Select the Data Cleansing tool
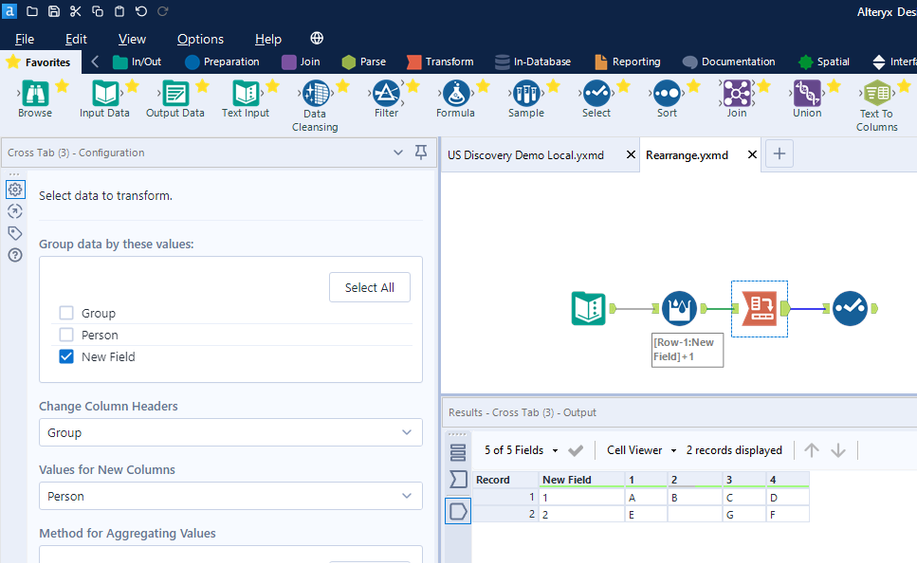 [315, 106]
